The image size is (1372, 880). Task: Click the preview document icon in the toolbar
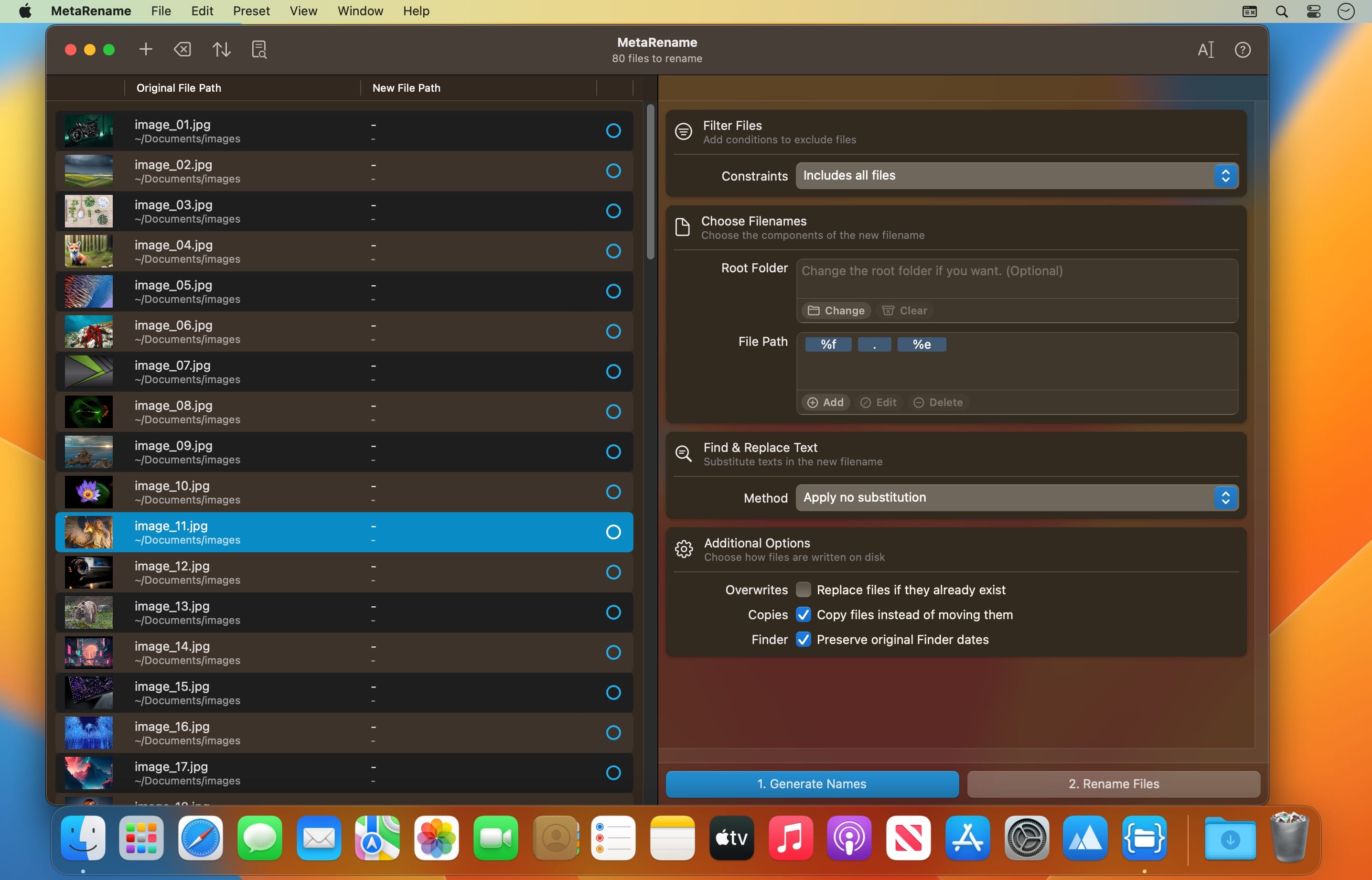tap(259, 50)
